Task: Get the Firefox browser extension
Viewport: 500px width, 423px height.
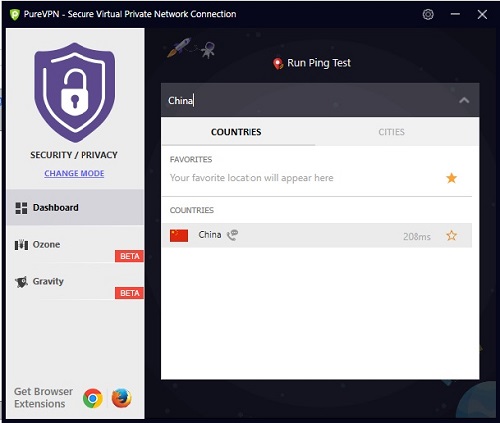Action: [x=121, y=398]
